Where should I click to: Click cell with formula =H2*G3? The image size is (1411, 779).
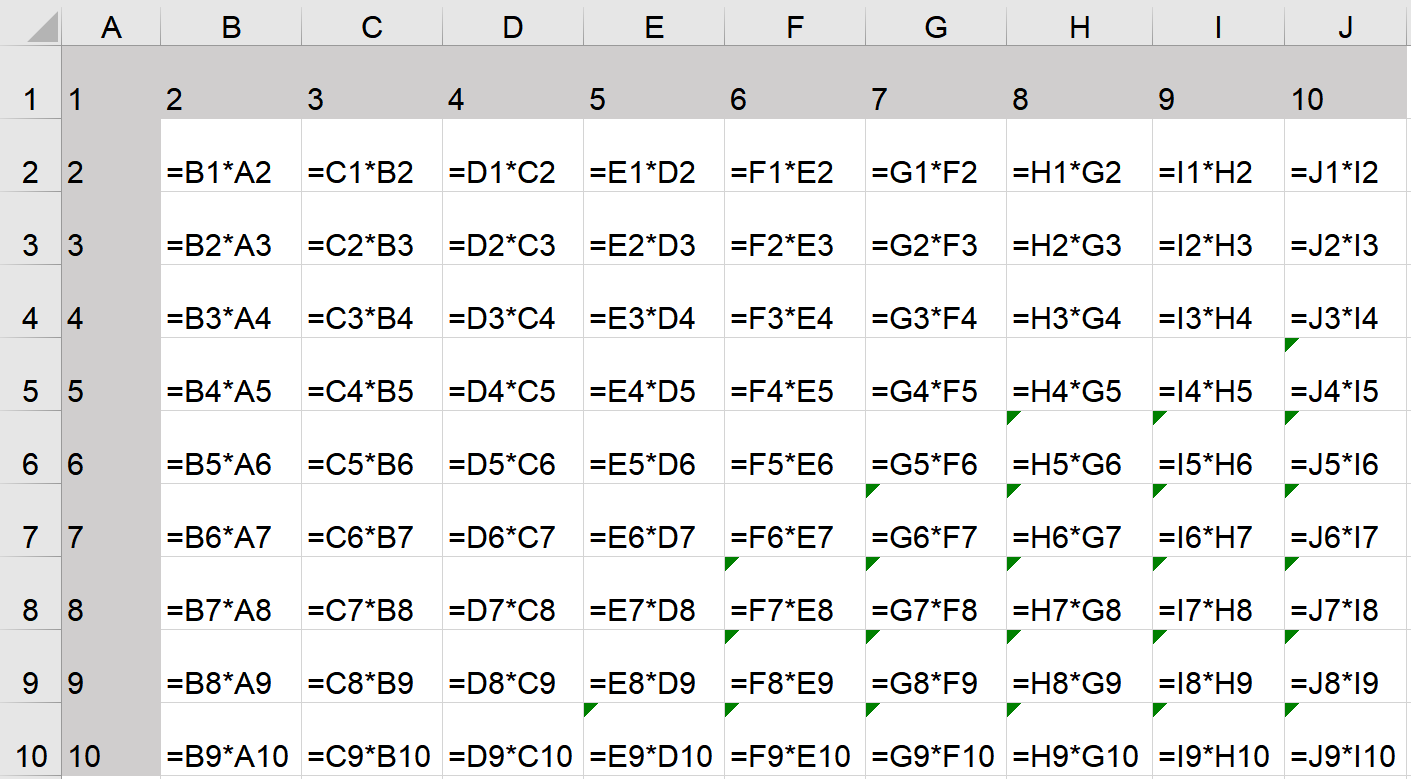[x=1079, y=228]
